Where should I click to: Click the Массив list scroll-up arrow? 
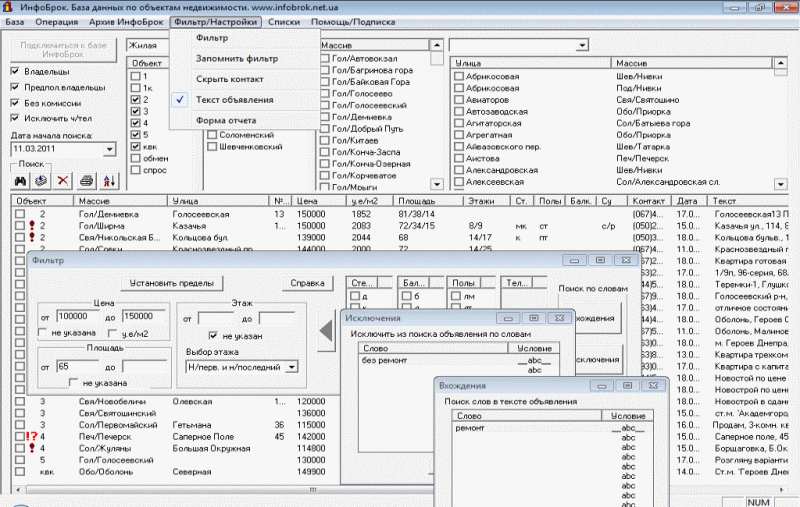pos(437,45)
